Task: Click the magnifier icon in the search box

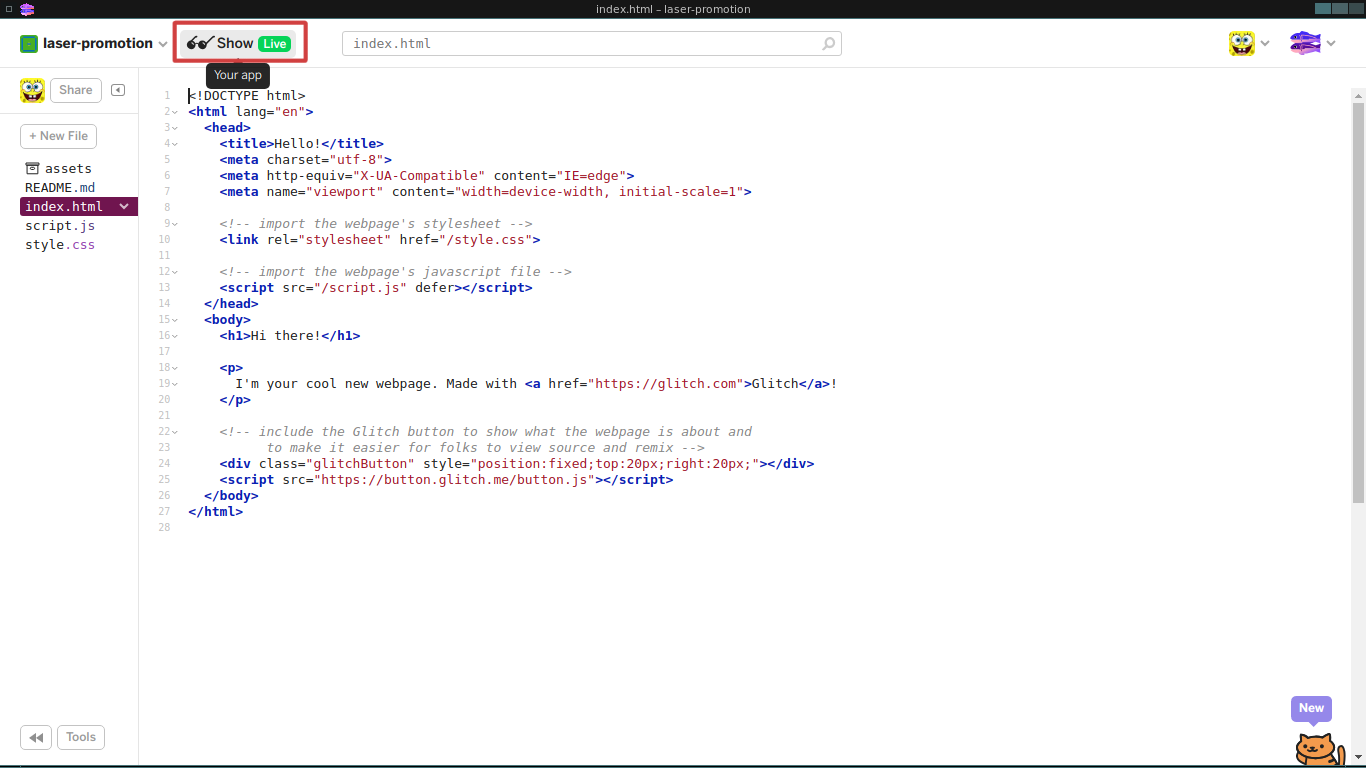Action: tap(828, 44)
